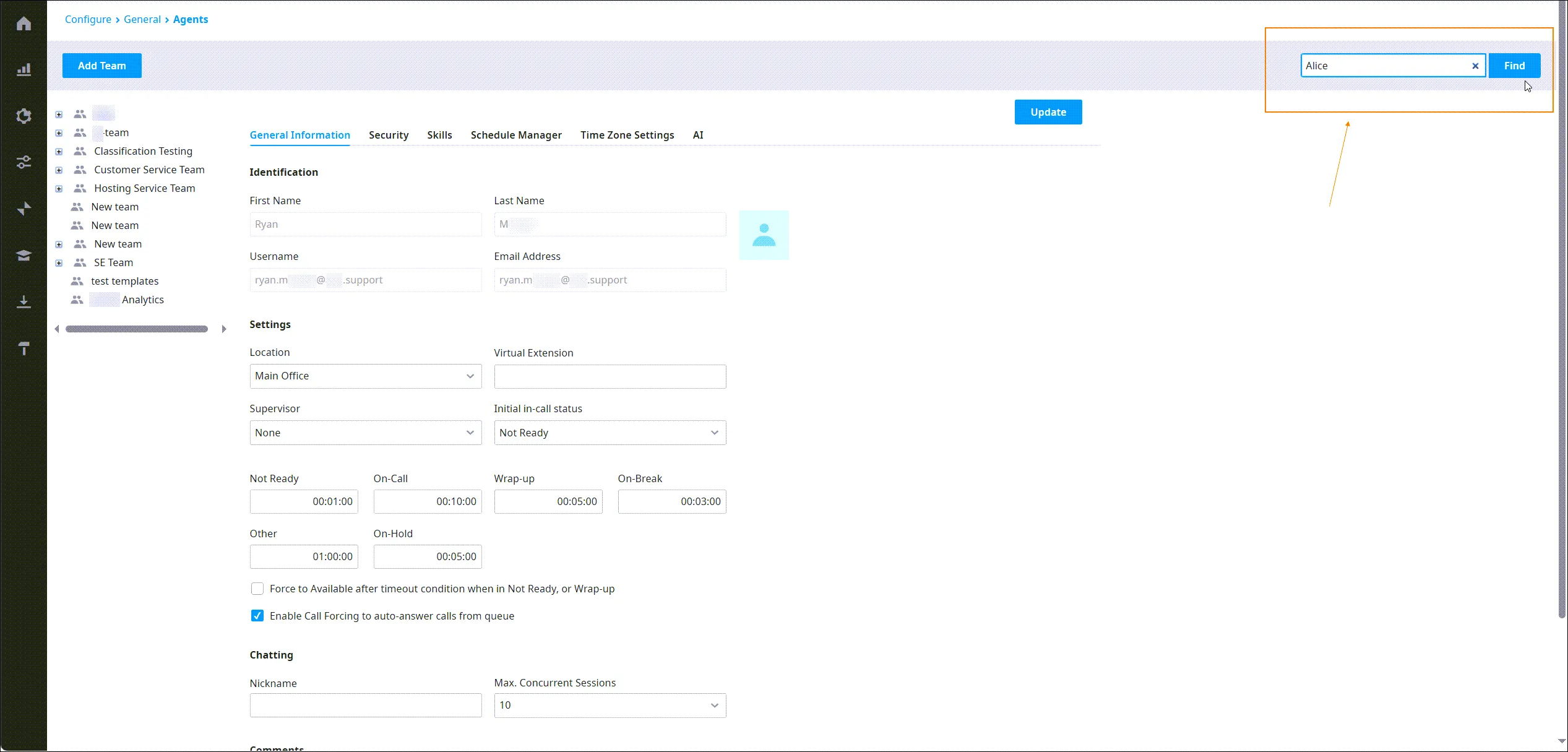Open the graduation cap training icon
This screenshot has height=752, width=1568.
click(24, 255)
